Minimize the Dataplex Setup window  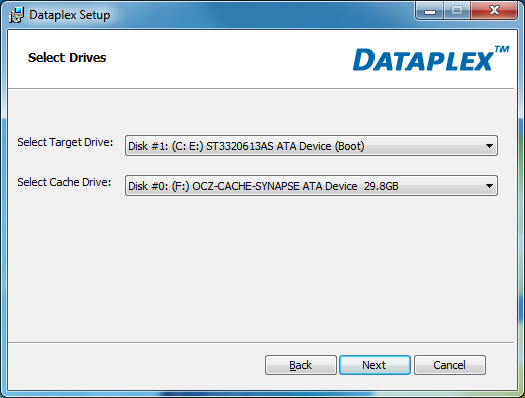[x=430, y=10]
